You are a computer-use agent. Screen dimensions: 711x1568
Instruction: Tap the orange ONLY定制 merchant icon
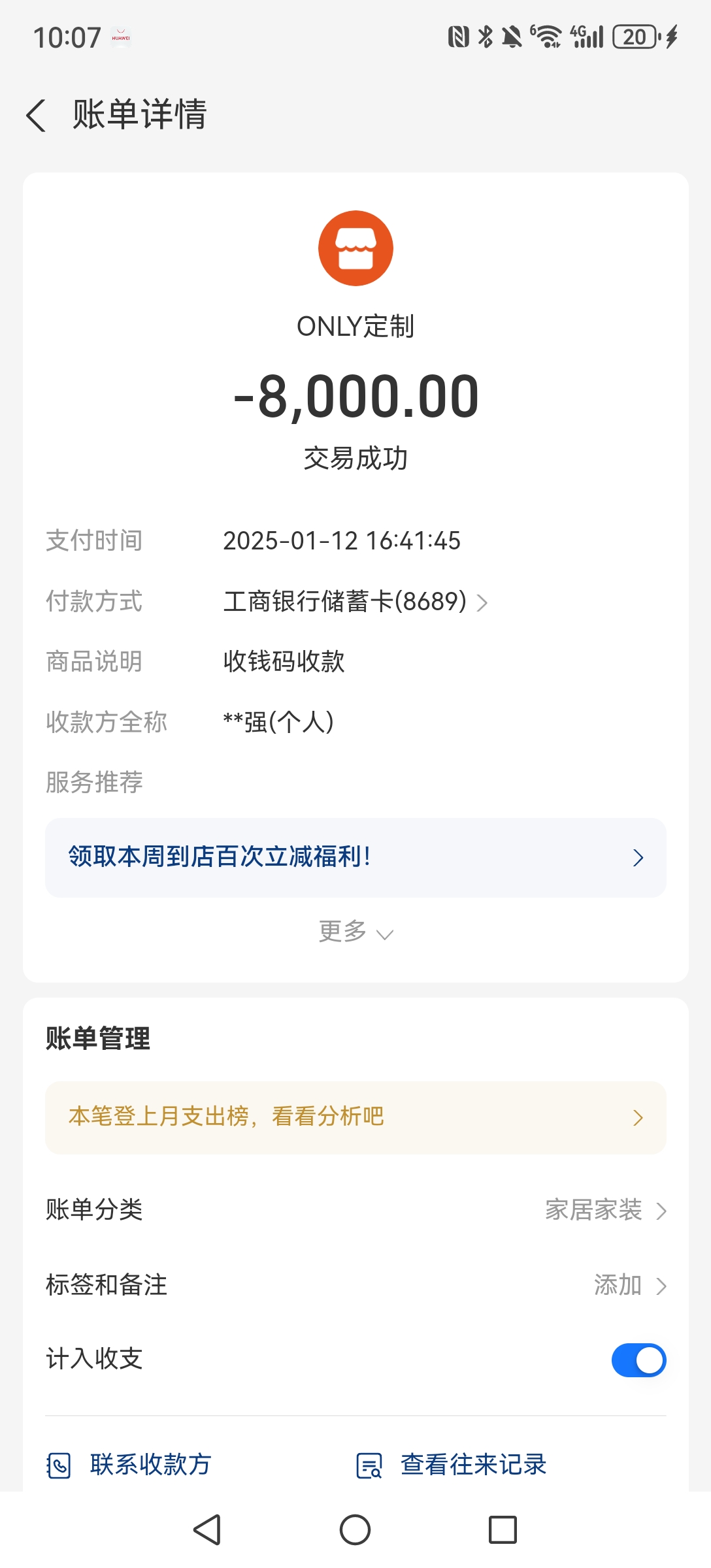pos(355,248)
